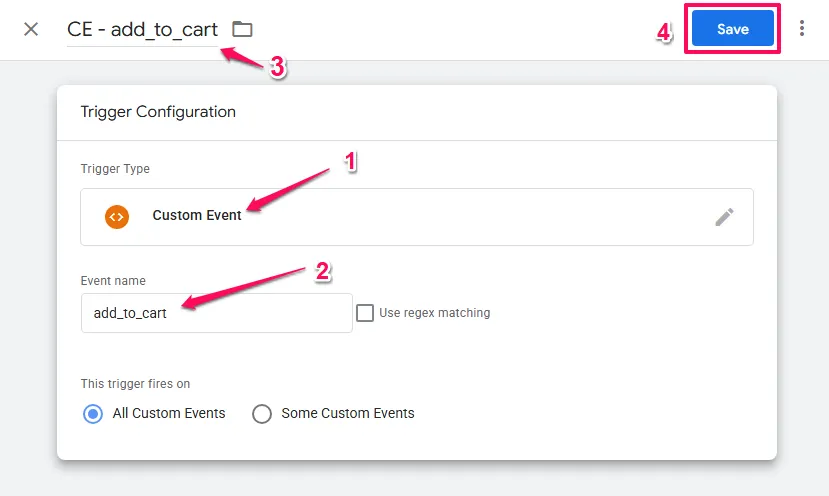The height and width of the screenshot is (496, 829).
Task: Click empty area in the trigger type selector box
Action: (480, 217)
